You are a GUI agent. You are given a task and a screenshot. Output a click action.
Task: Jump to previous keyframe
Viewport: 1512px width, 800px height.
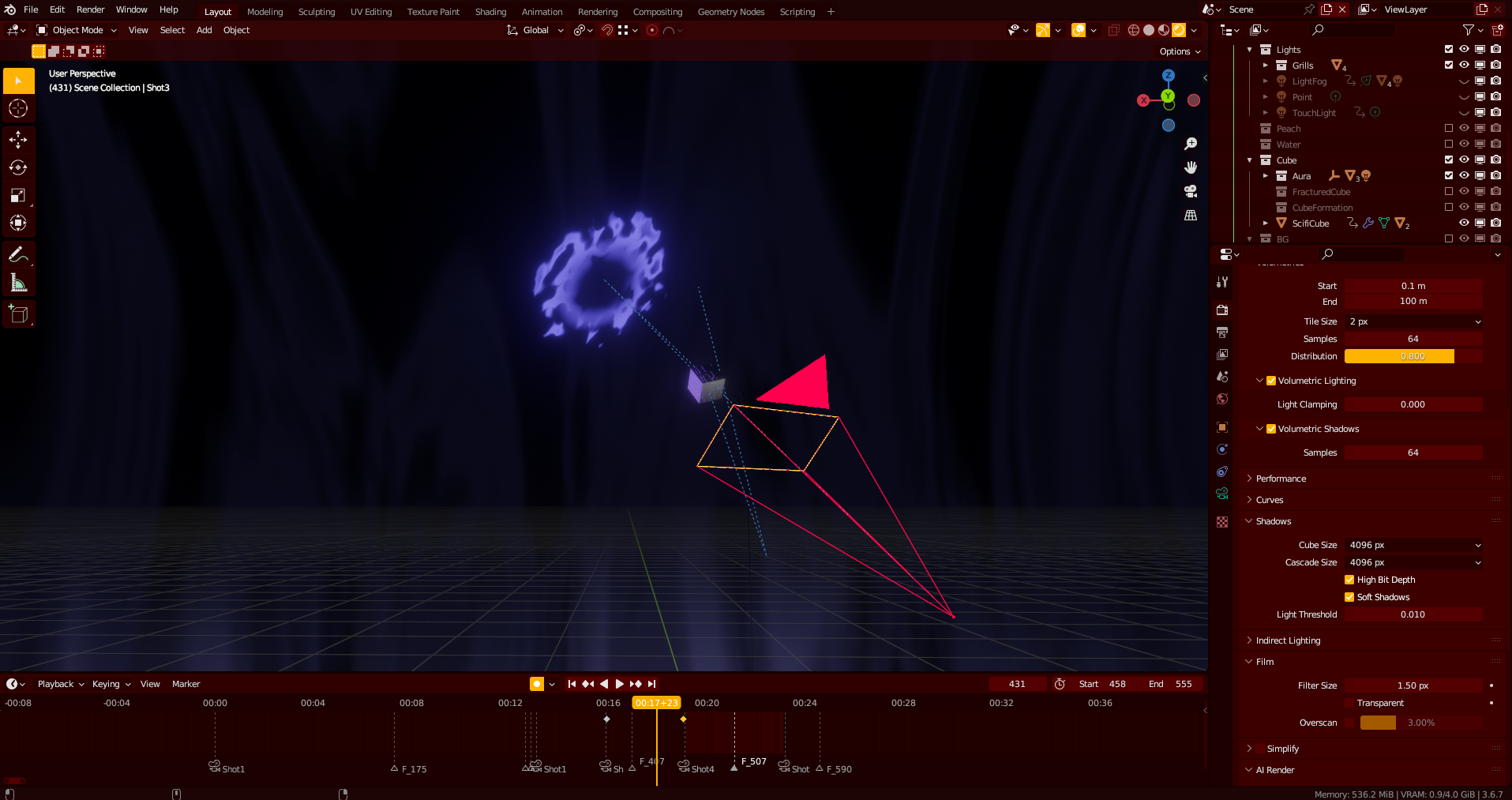588,684
